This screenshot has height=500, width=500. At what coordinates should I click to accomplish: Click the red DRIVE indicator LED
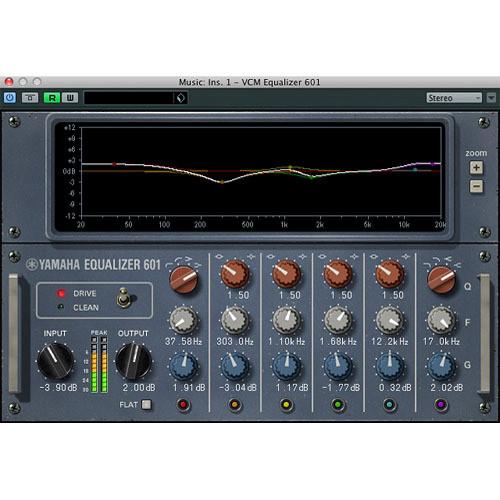pos(61,293)
